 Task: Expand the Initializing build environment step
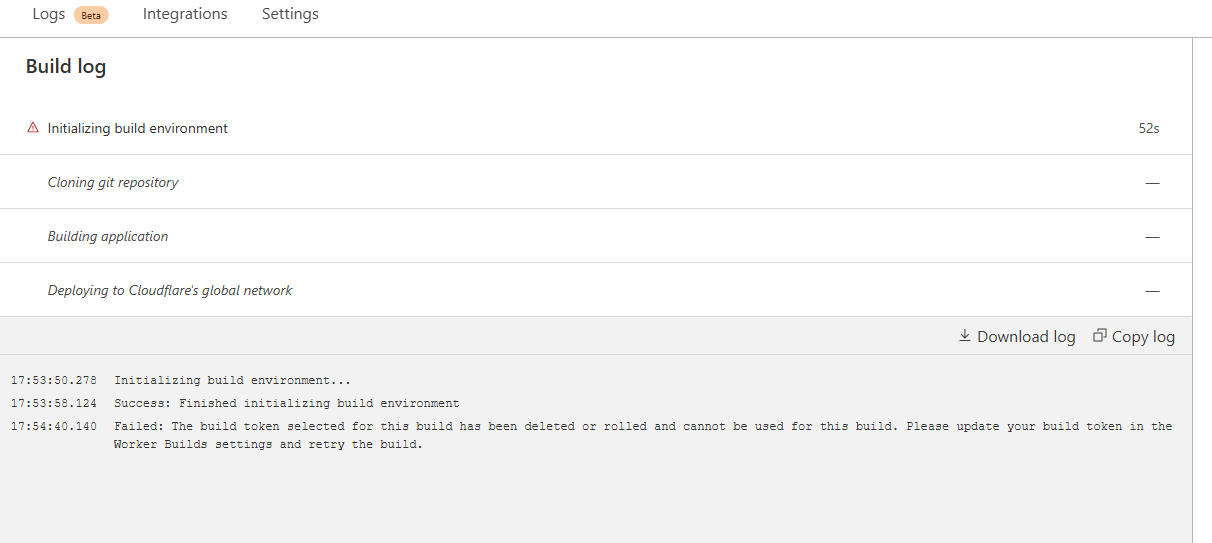(138, 128)
